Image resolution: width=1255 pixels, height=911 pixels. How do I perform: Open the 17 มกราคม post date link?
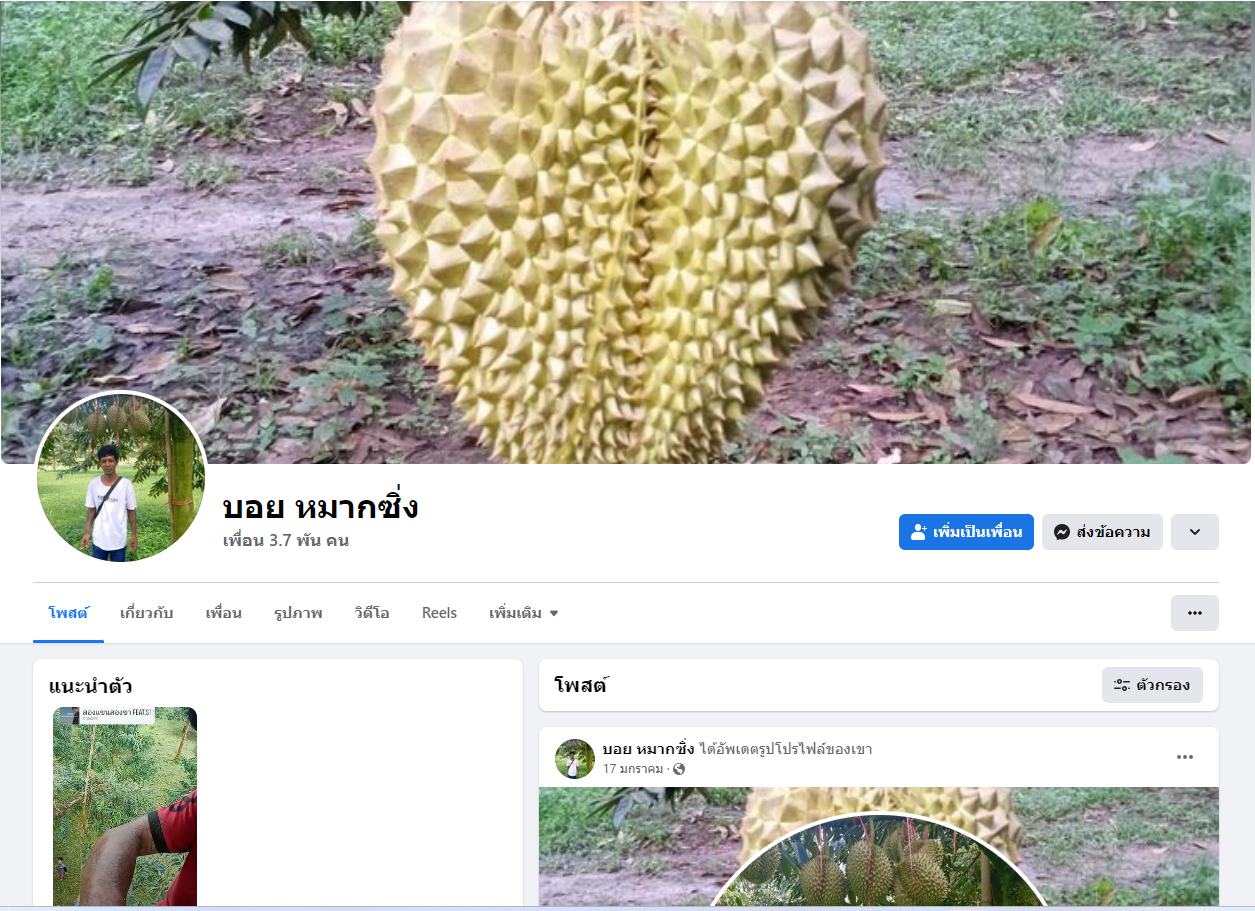(633, 769)
